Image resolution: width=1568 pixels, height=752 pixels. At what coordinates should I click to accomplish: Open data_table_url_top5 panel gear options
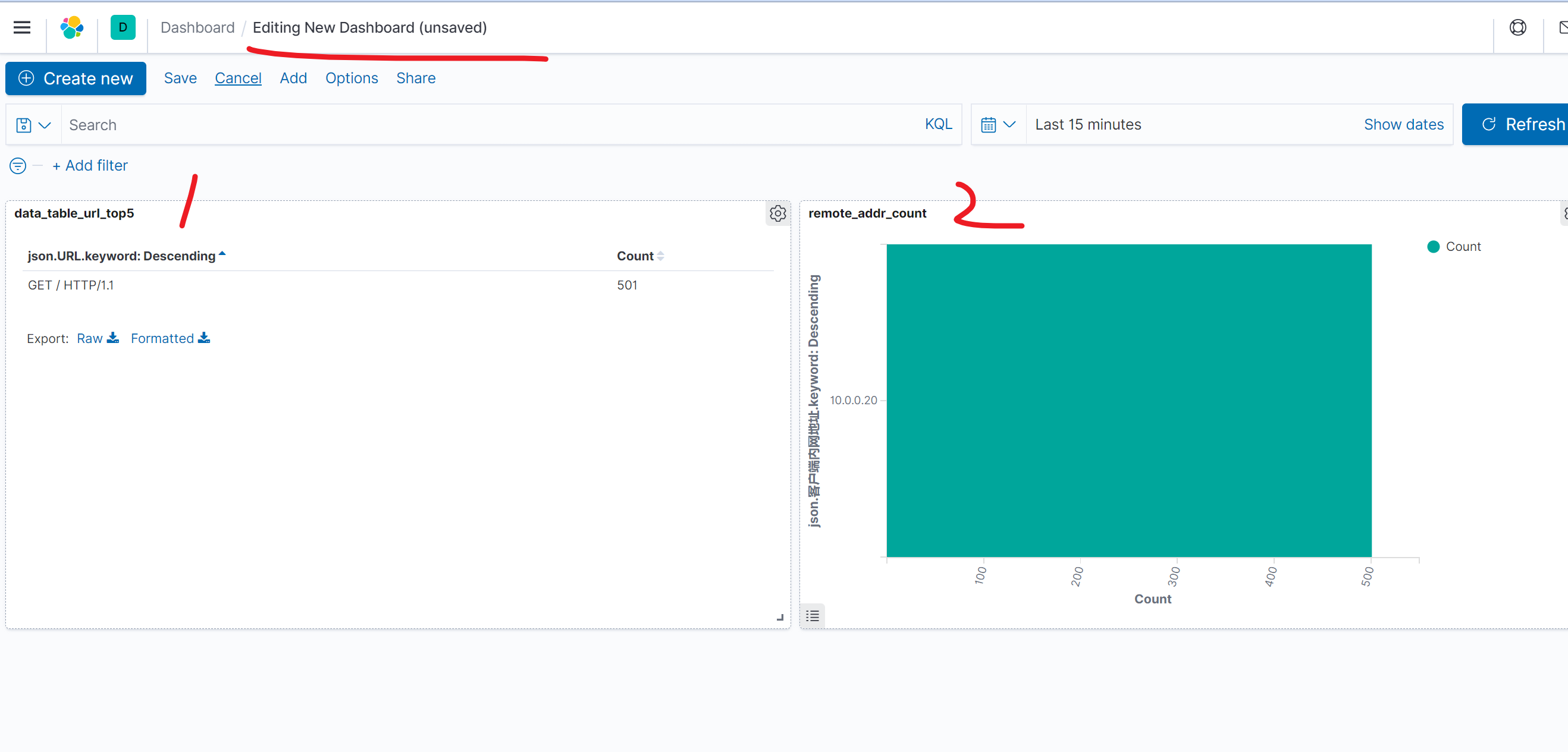pyautogui.click(x=777, y=213)
